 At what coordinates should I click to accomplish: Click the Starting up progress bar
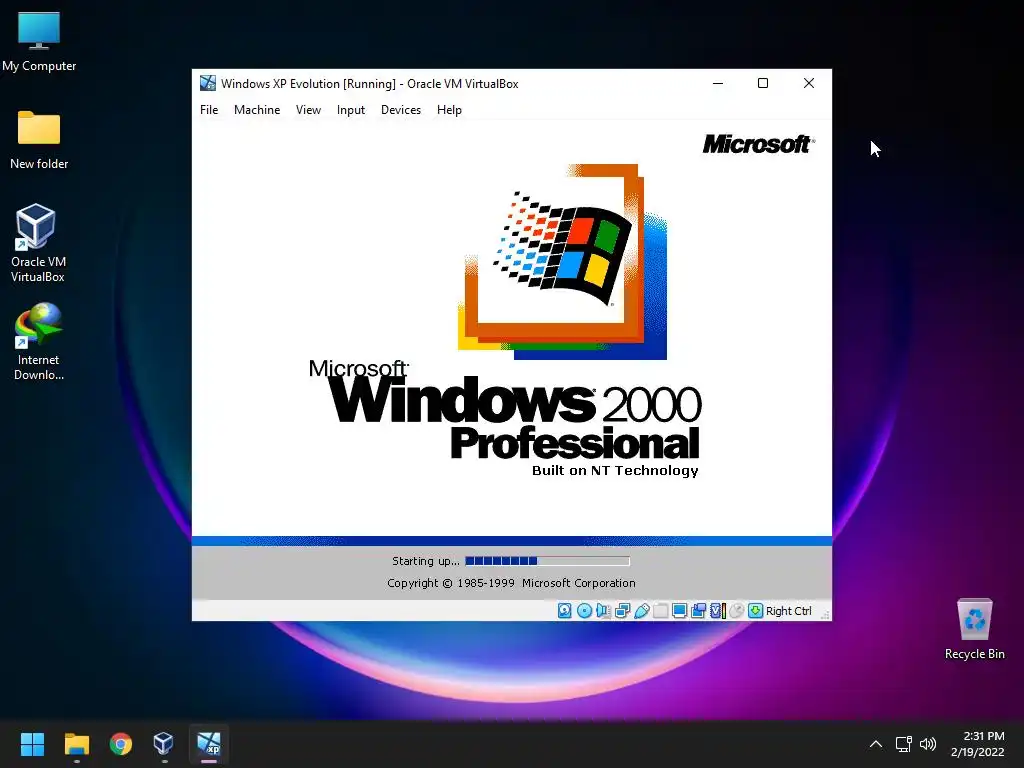(547, 561)
